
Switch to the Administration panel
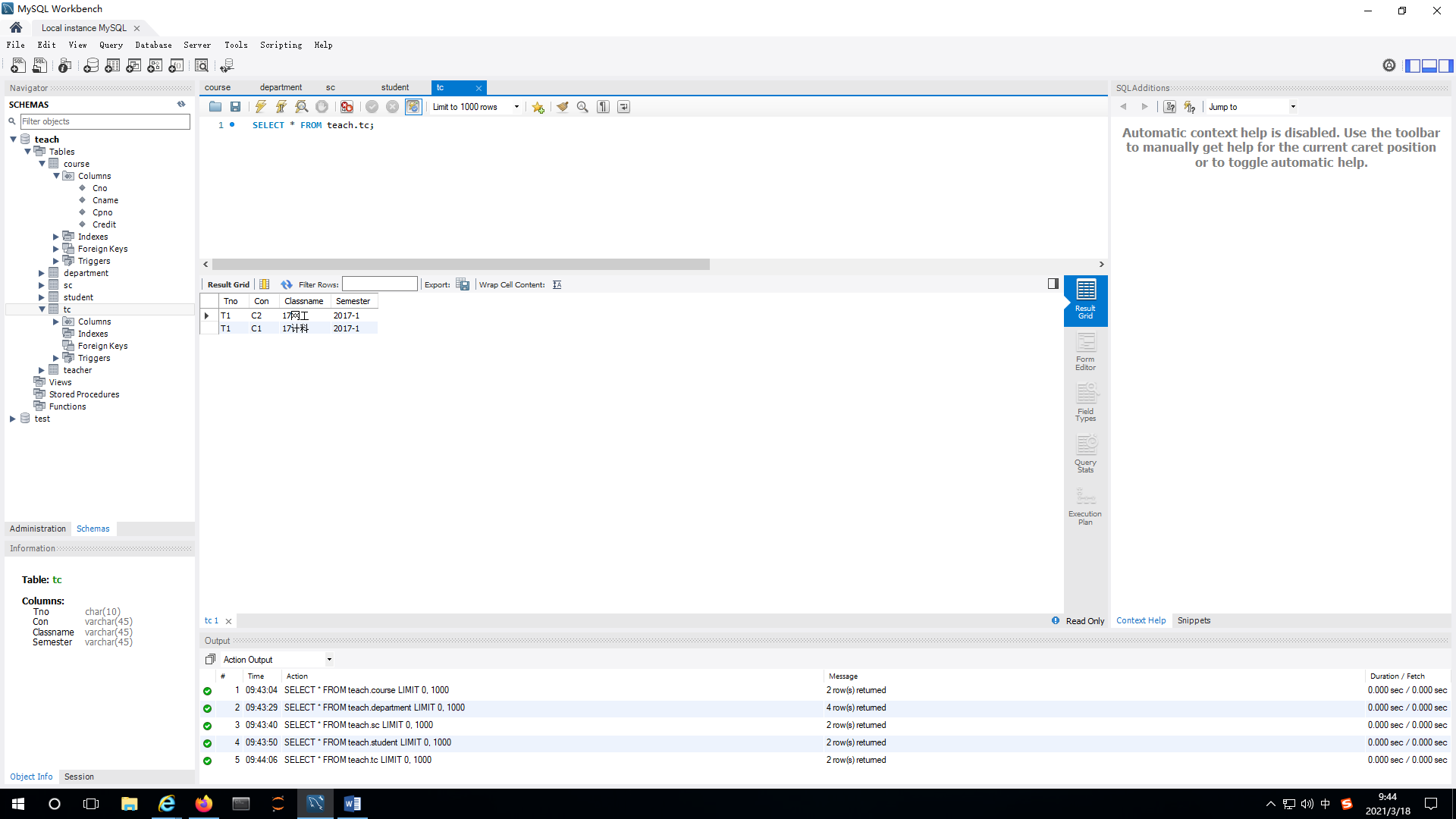(38, 529)
